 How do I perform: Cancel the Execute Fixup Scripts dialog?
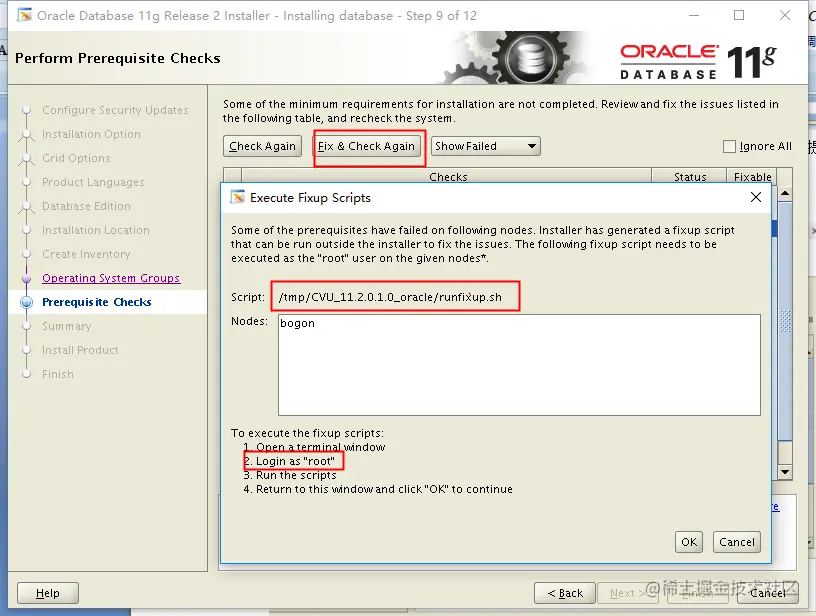pyautogui.click(x=737, y=542)
